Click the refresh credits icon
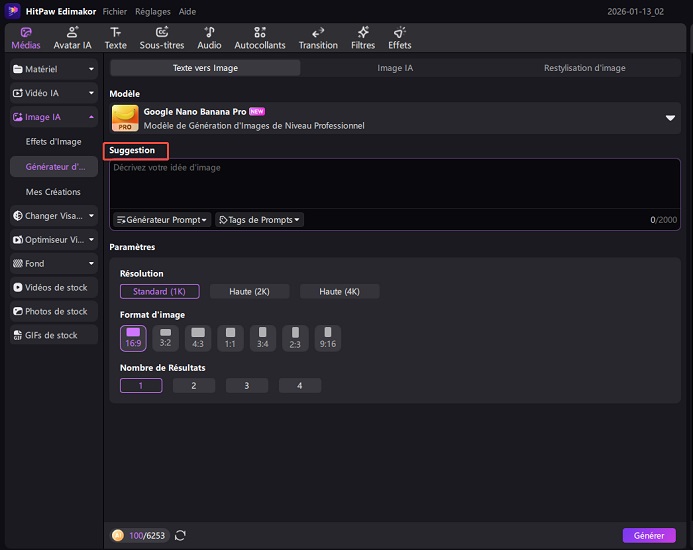Image resolution: width=693 pixels, height=550 pixels. 180,536
